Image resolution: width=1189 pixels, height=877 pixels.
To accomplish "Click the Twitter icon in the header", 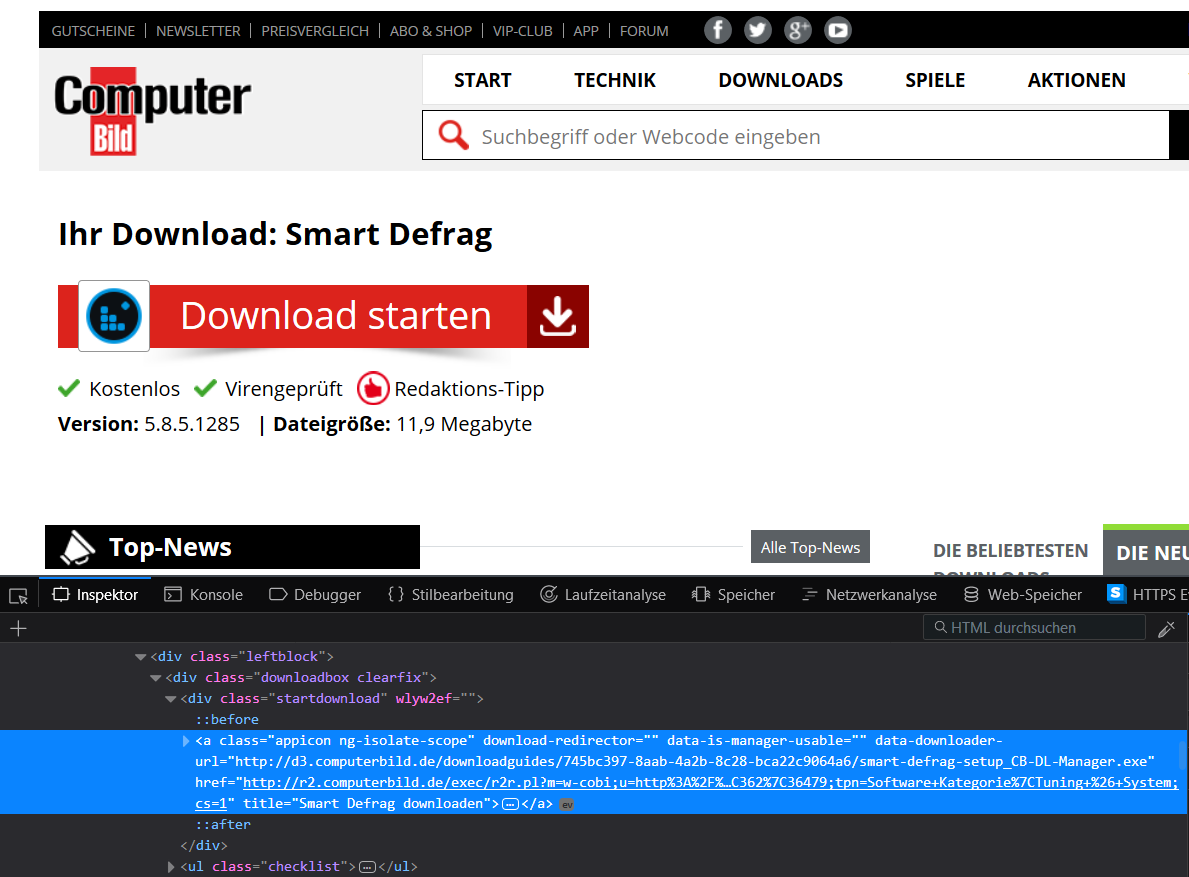I will click(758, 30).
